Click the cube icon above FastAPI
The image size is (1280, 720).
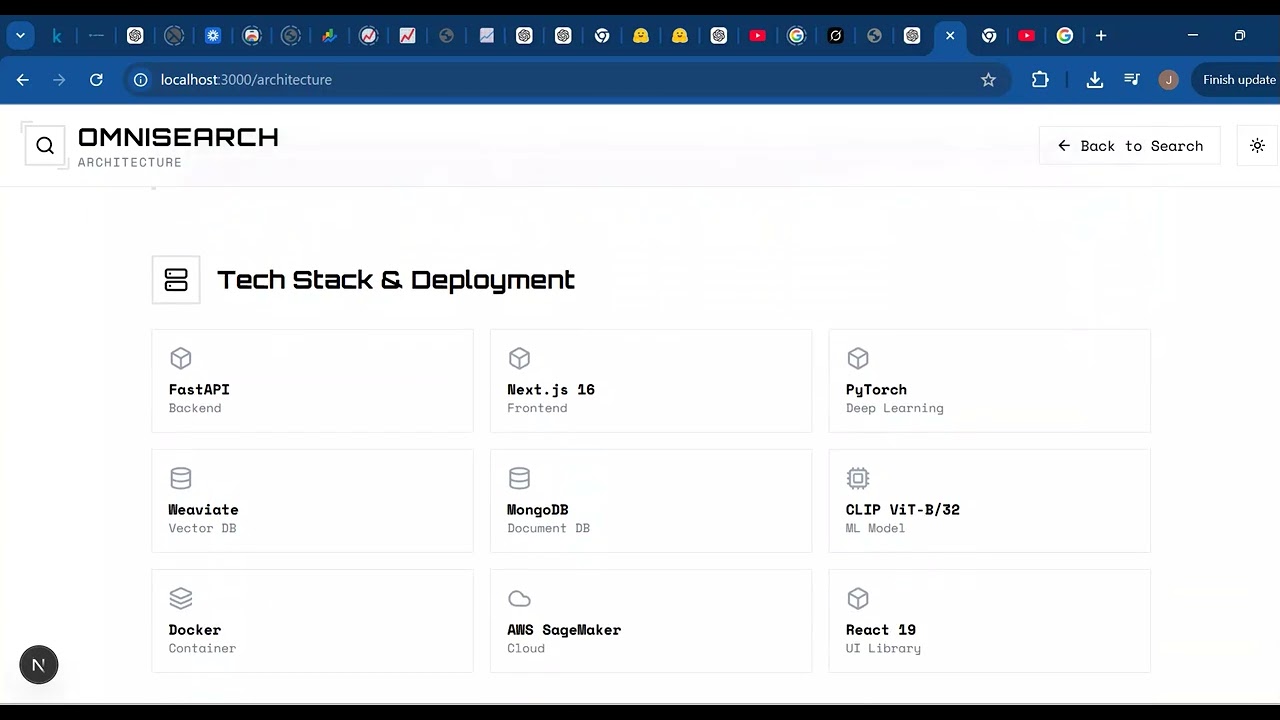(x=181, y=358)
